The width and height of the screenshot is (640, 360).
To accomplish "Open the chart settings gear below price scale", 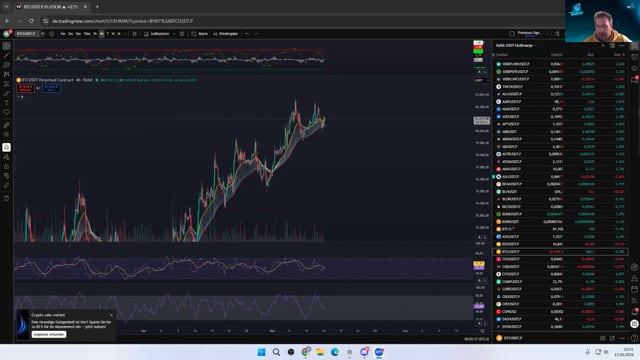I will [482, 331].
